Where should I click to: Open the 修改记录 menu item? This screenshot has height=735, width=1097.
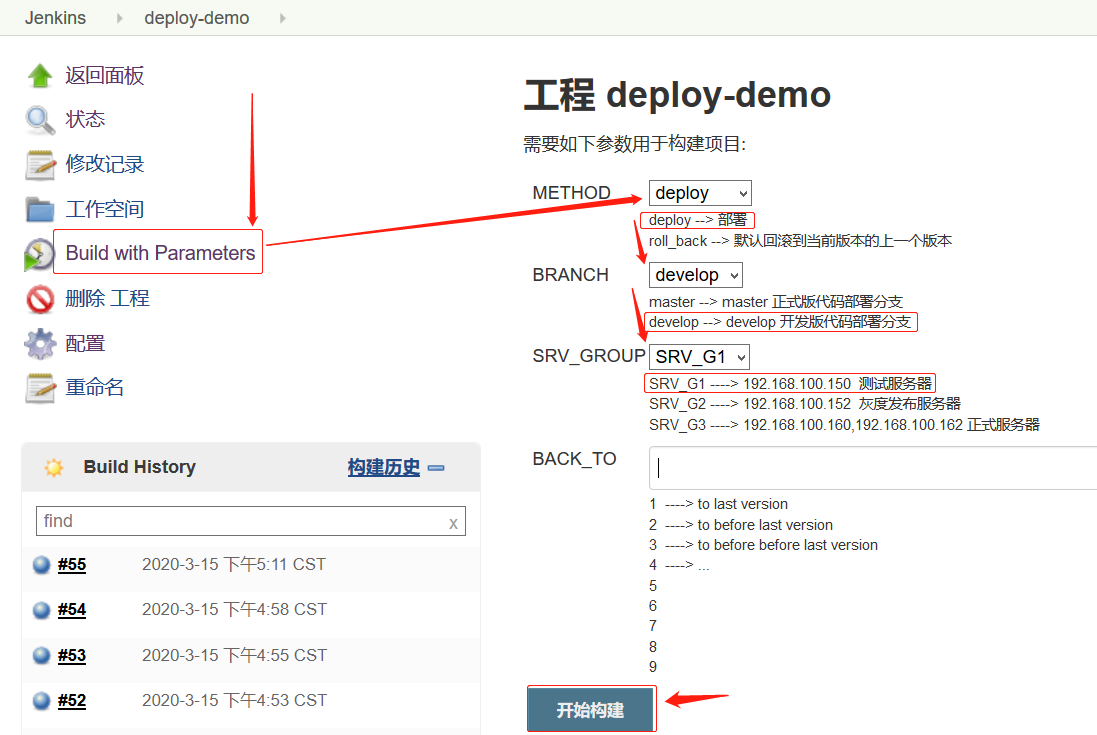[x=105, y=164]
